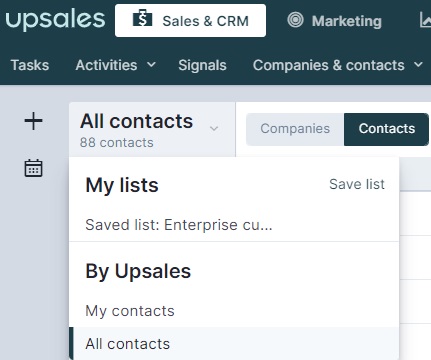Click the Marketing target icon
This screenshot has width=431, height=360.
click(295, 20)
